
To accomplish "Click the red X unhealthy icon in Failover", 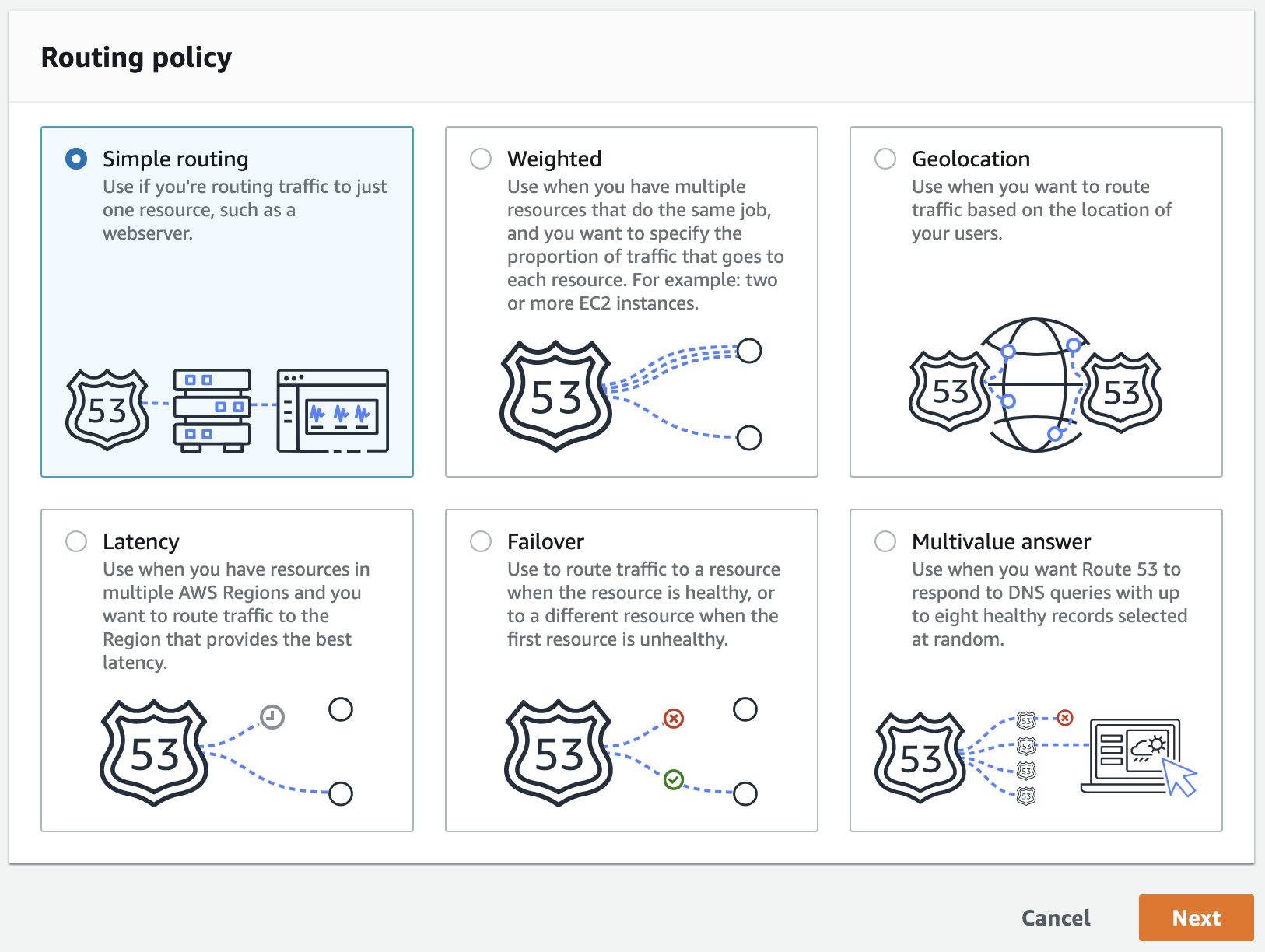I will coord(674,718).
